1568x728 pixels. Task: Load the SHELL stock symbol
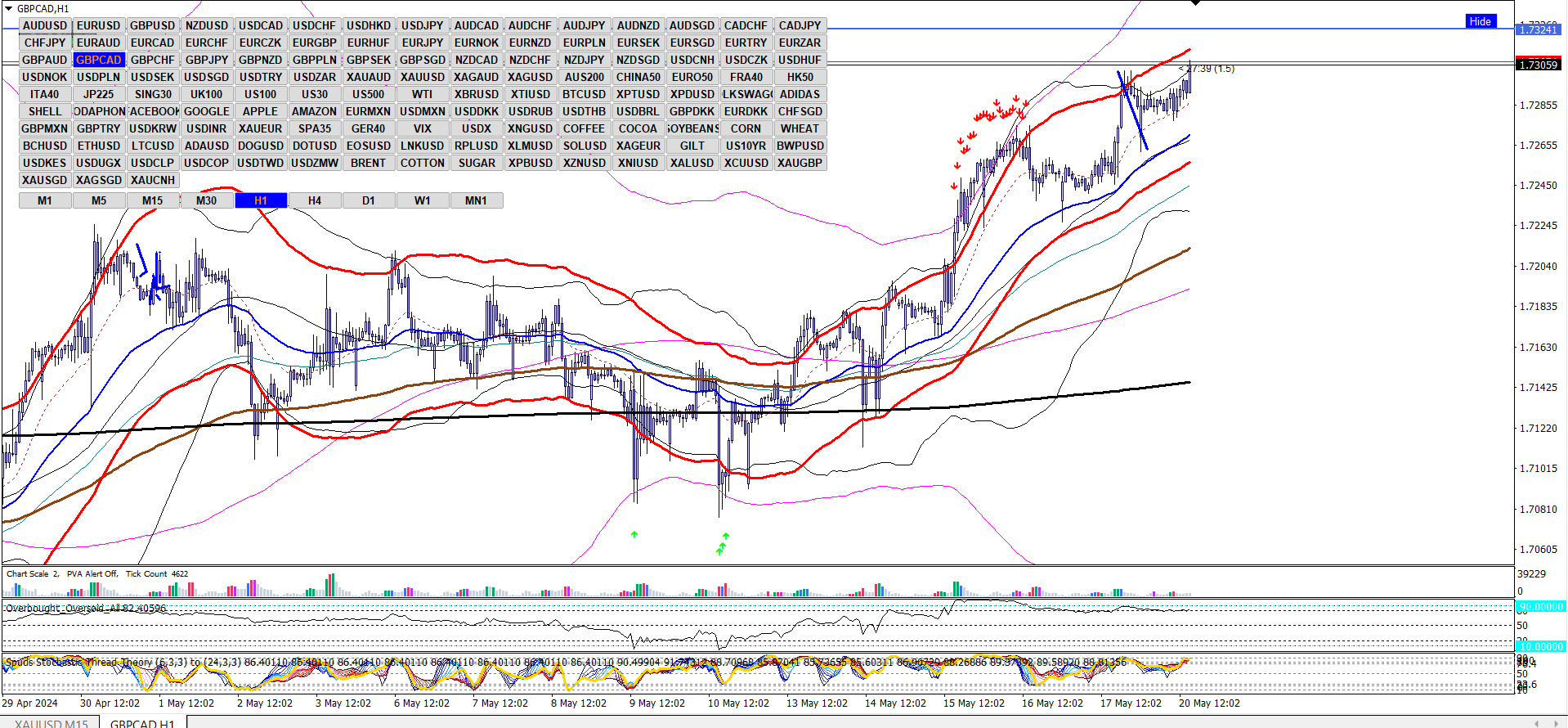click(45, 111)
